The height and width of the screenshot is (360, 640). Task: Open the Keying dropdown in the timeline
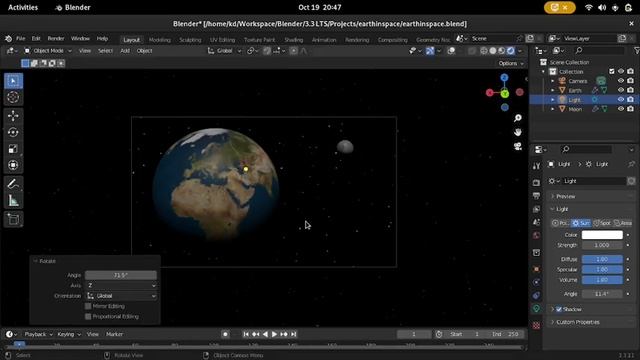click(69, 334)
